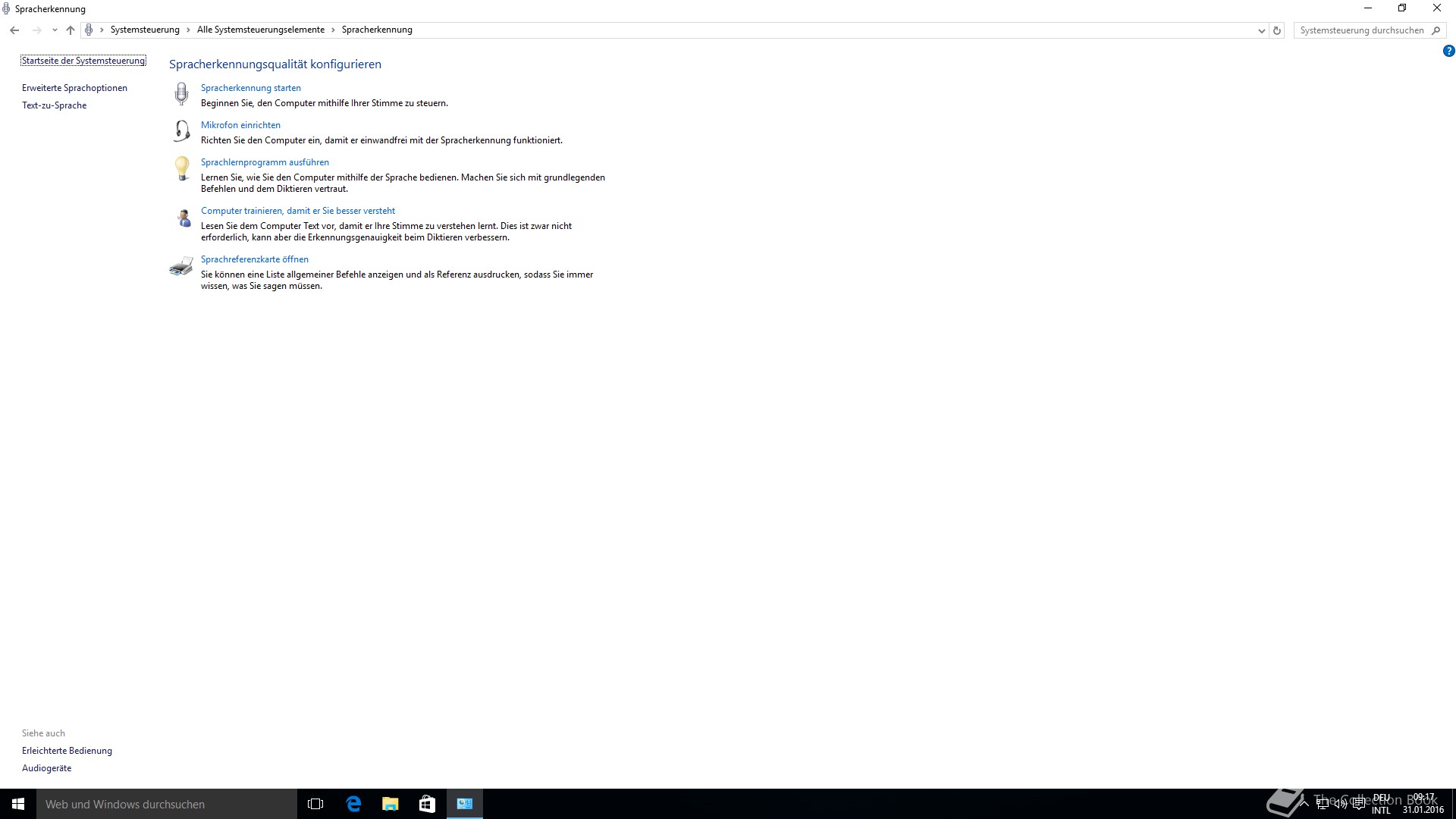Click Spracherkennung in the breadcrumb

tap(377, 30)
